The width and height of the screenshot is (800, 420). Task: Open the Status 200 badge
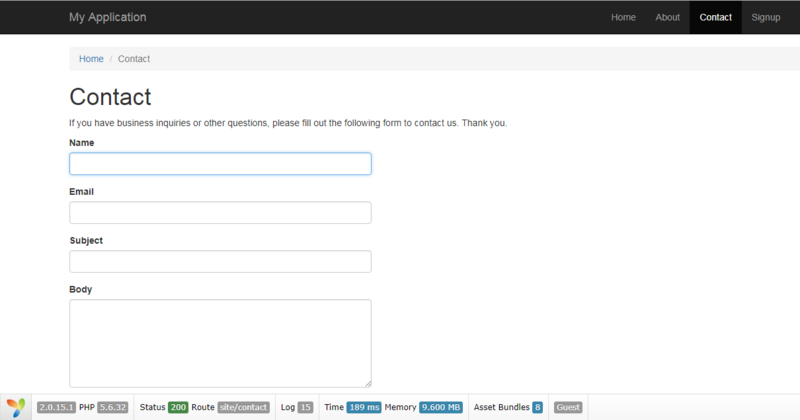pyautogui.click(x=178, y=408)
